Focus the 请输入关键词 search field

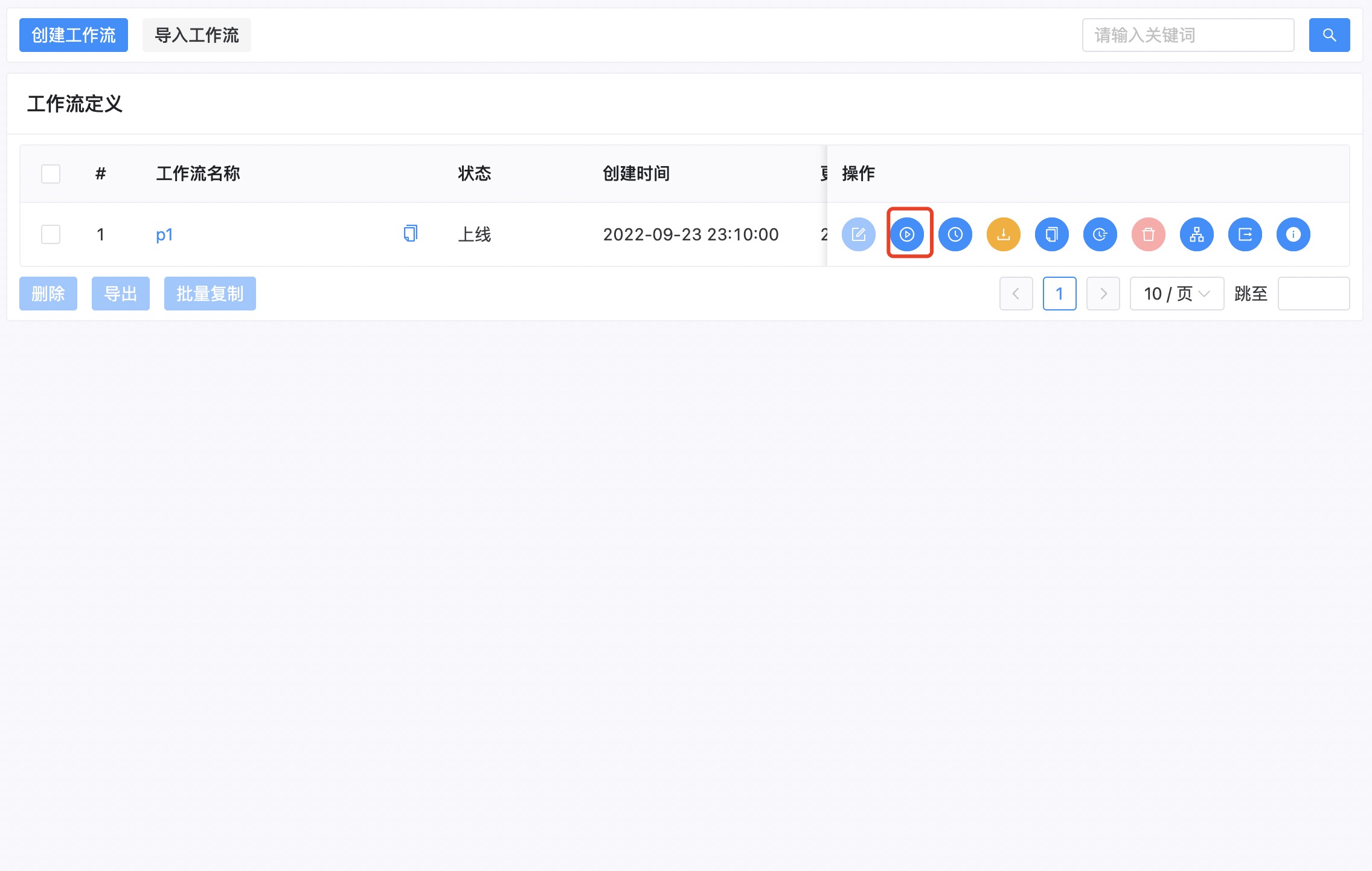[1187, 35]
